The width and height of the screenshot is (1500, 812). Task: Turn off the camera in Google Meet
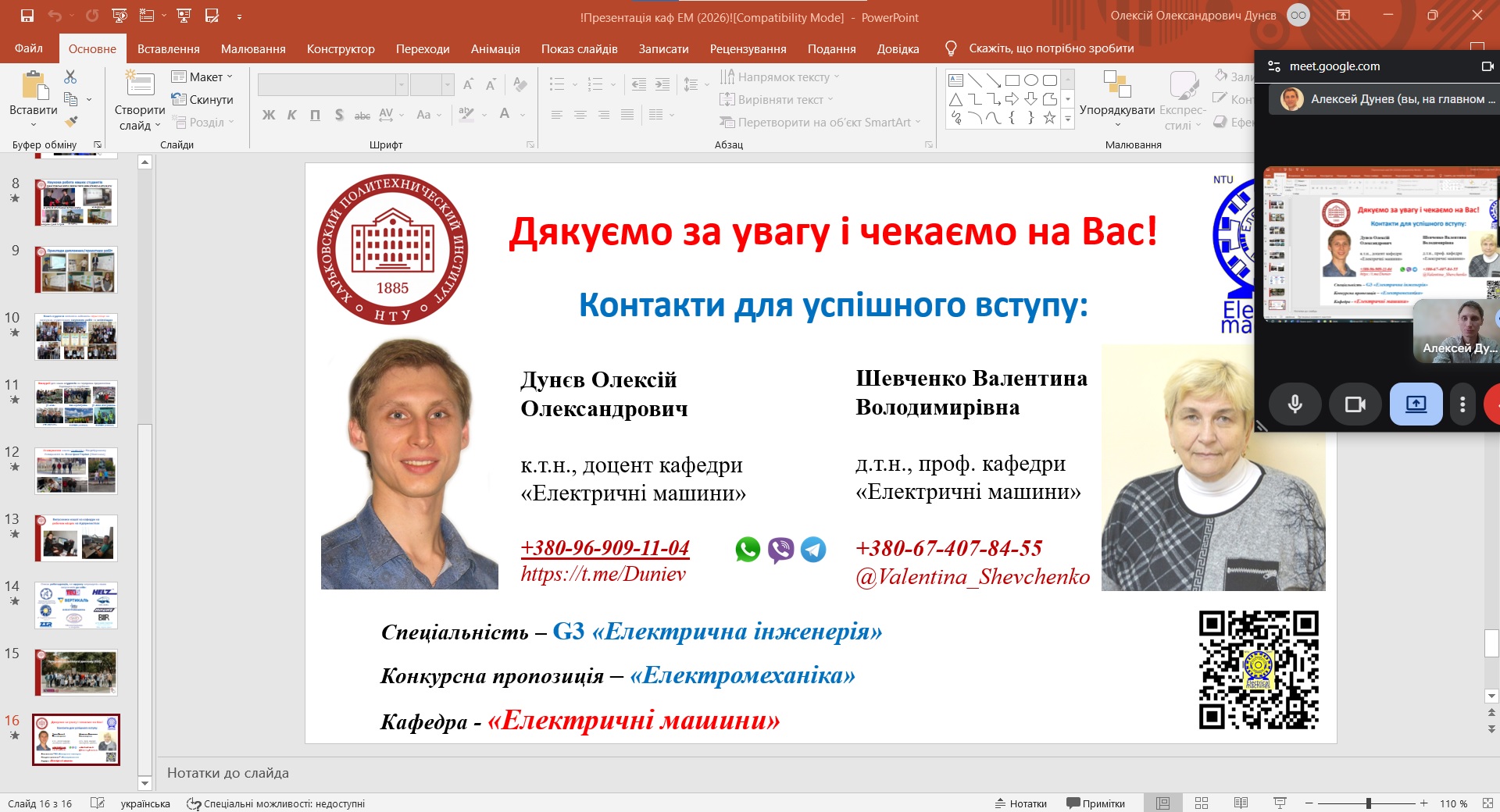coord(1355,404)
